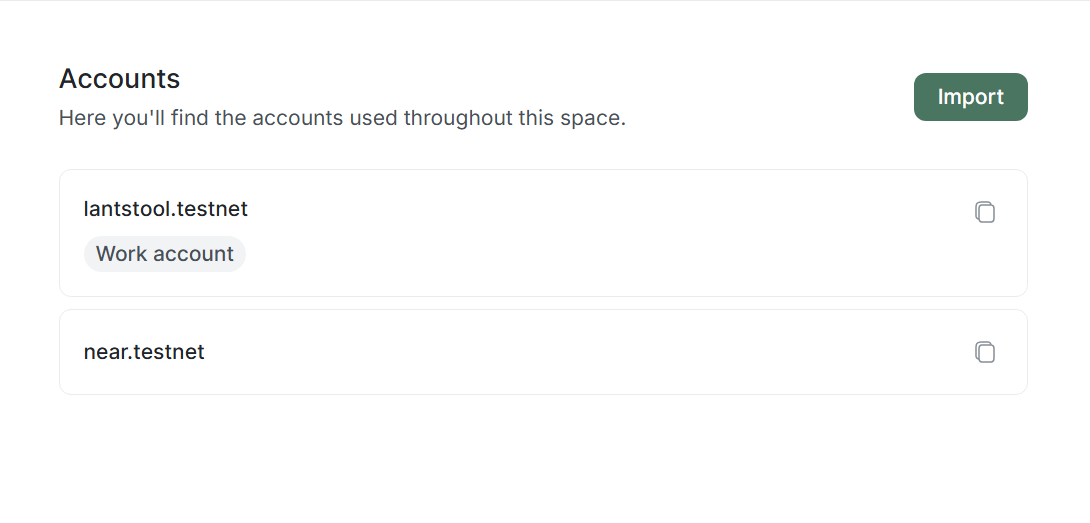Image resolution: width=1090 pixels, height=523 pixels.
Task: Click the gray pill badge under lantstool.testnet
Action: click(165, 254)
